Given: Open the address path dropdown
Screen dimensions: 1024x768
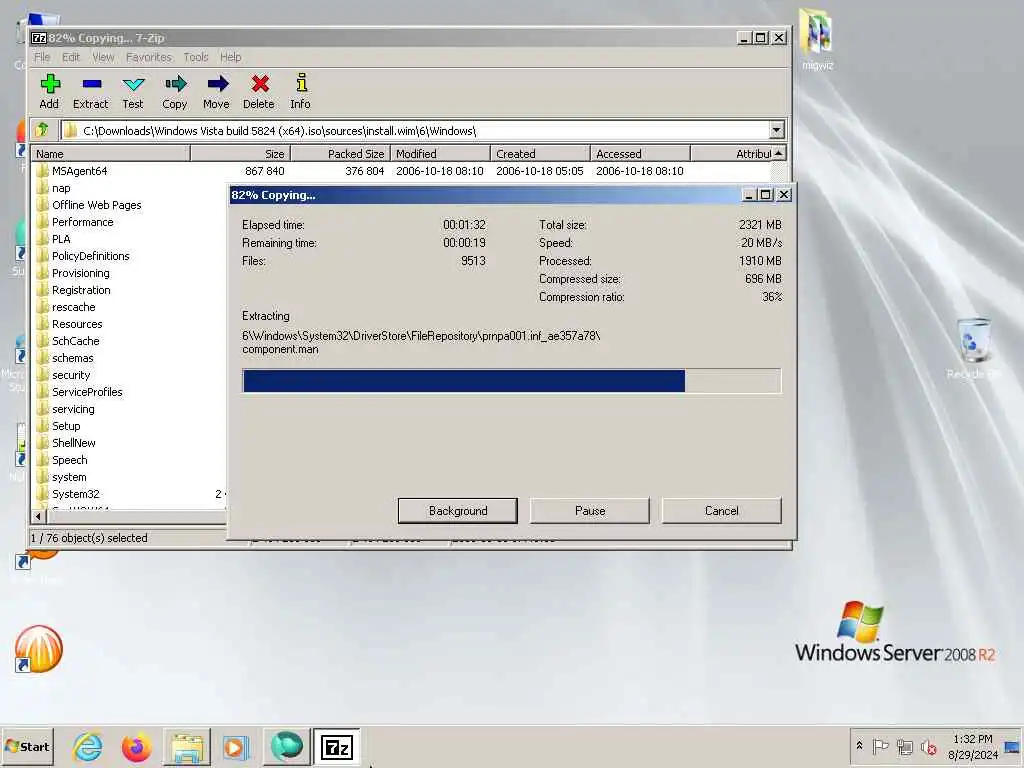Looking at the screenshot, I should pos(776,130).
